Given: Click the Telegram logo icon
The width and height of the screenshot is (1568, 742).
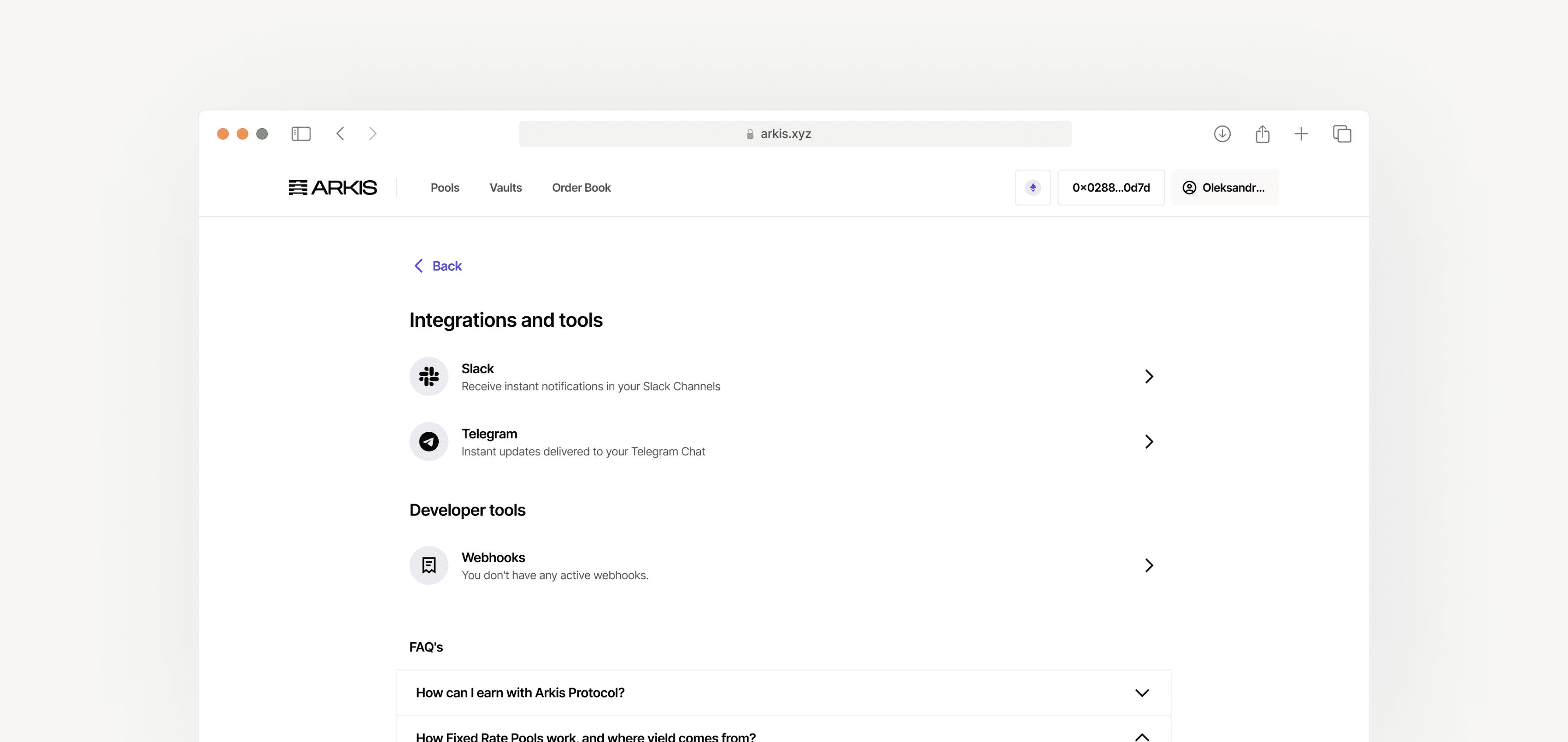Looking at the screenshot, I should coord(429,441).
